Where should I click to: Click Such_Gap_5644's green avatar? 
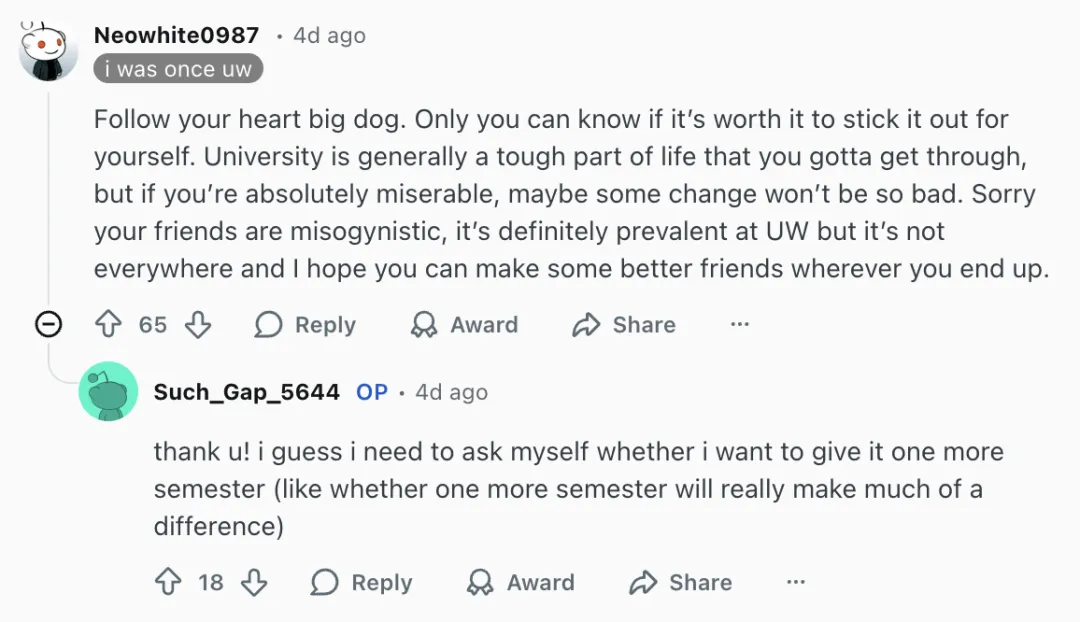108,391
